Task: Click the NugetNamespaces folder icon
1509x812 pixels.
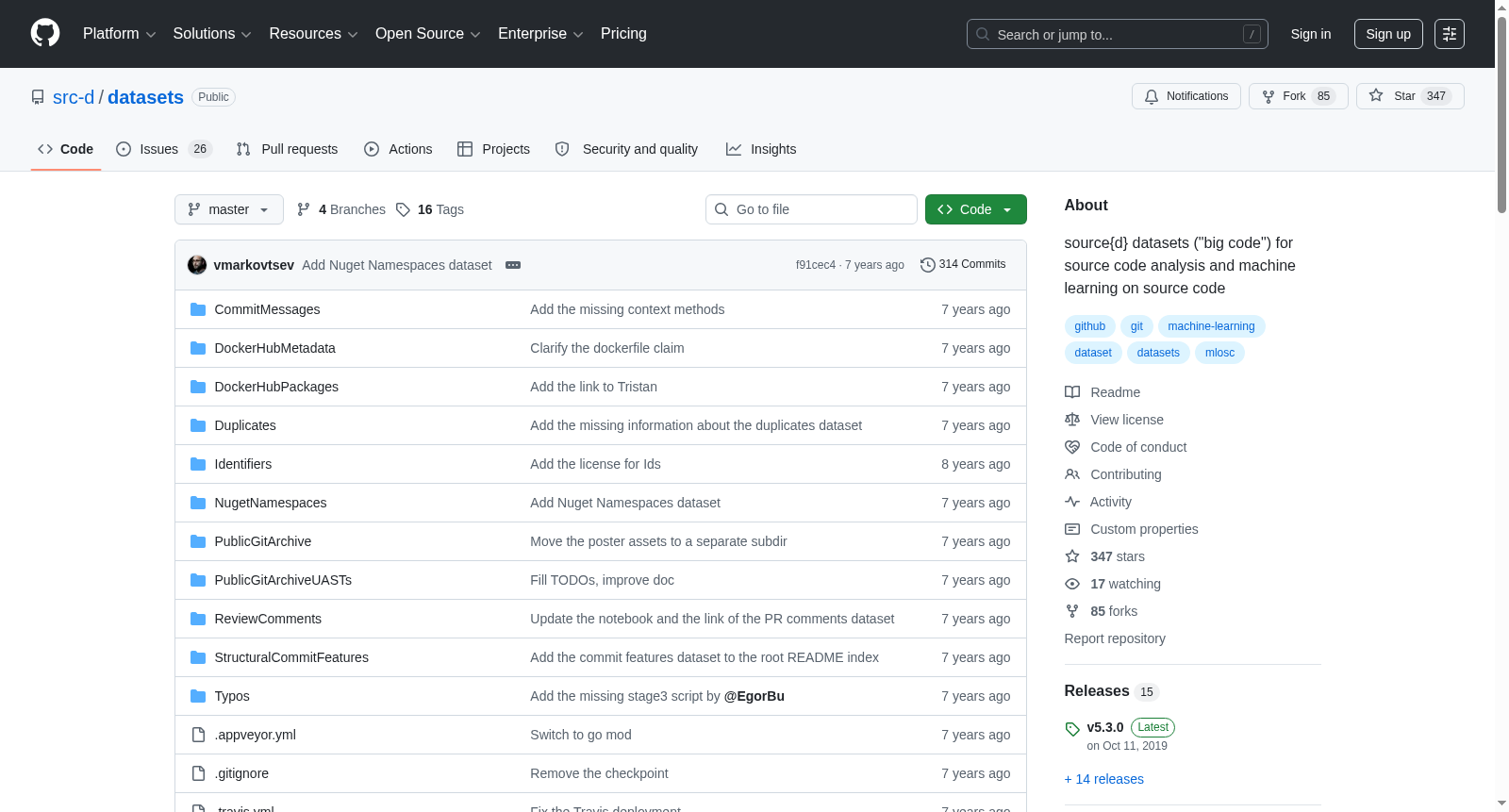Action: [x=198, y=503]
